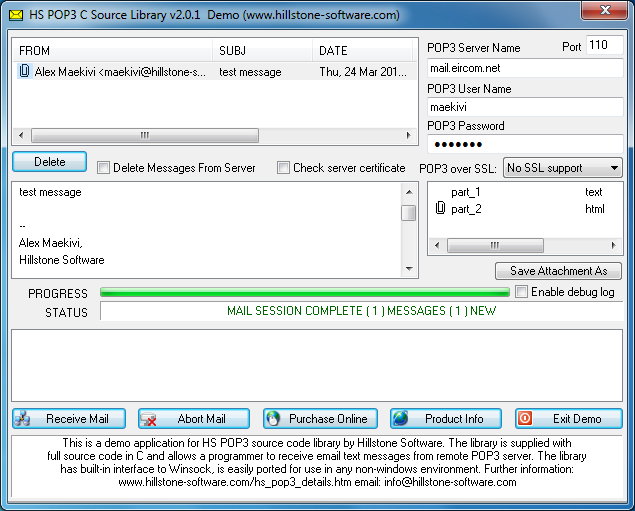Click Save Attachment As button
Viewport: 635px width, 511px height.
pyautogui.click(x=558, y=270)
